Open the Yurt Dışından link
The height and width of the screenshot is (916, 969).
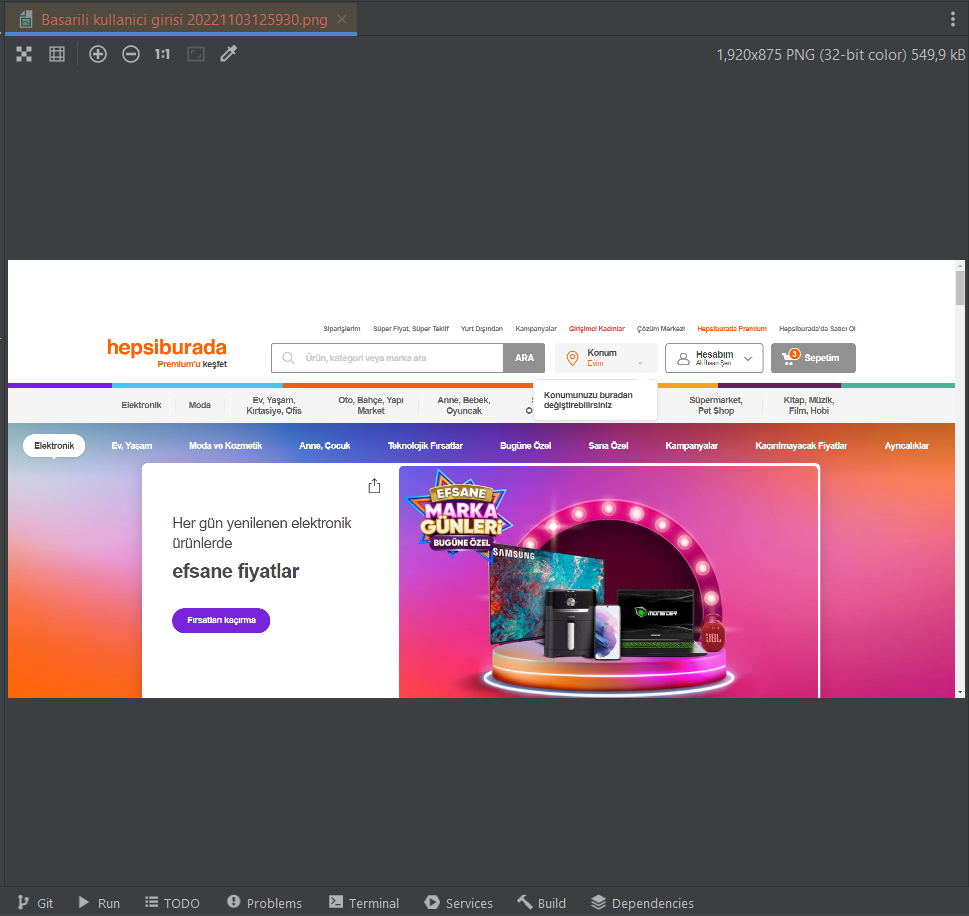482,329
